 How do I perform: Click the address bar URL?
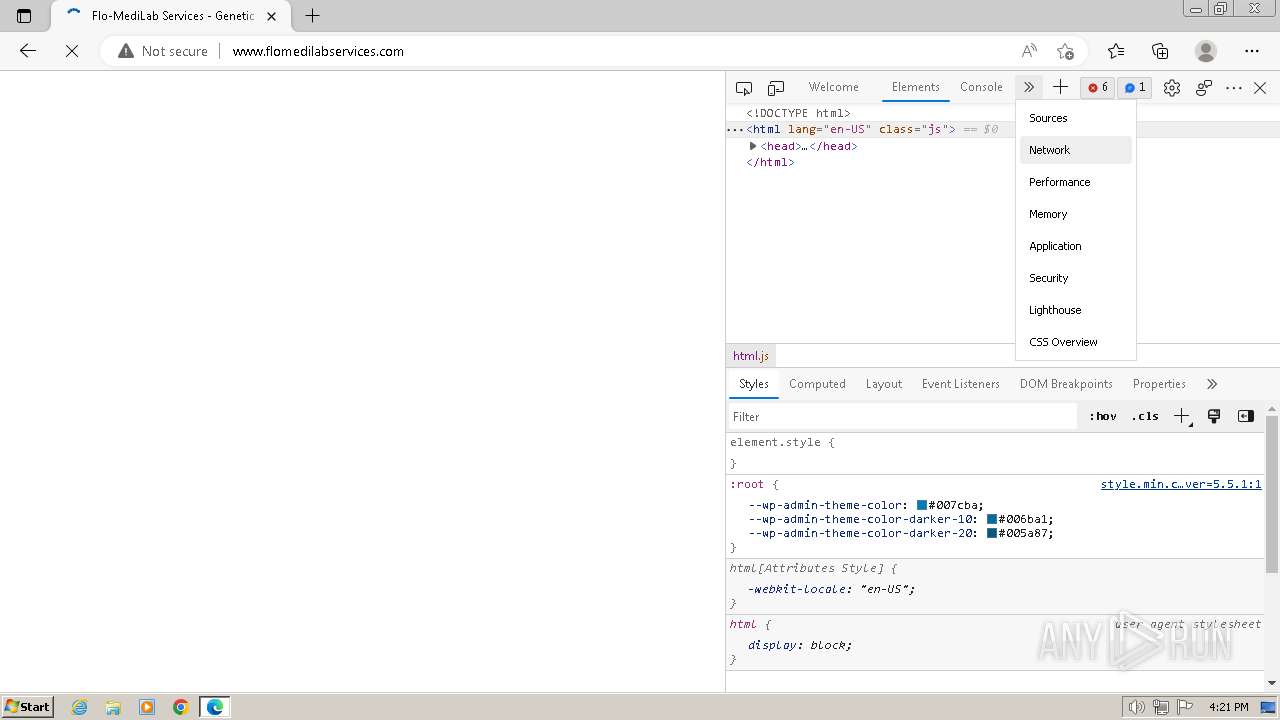[318, 51]
